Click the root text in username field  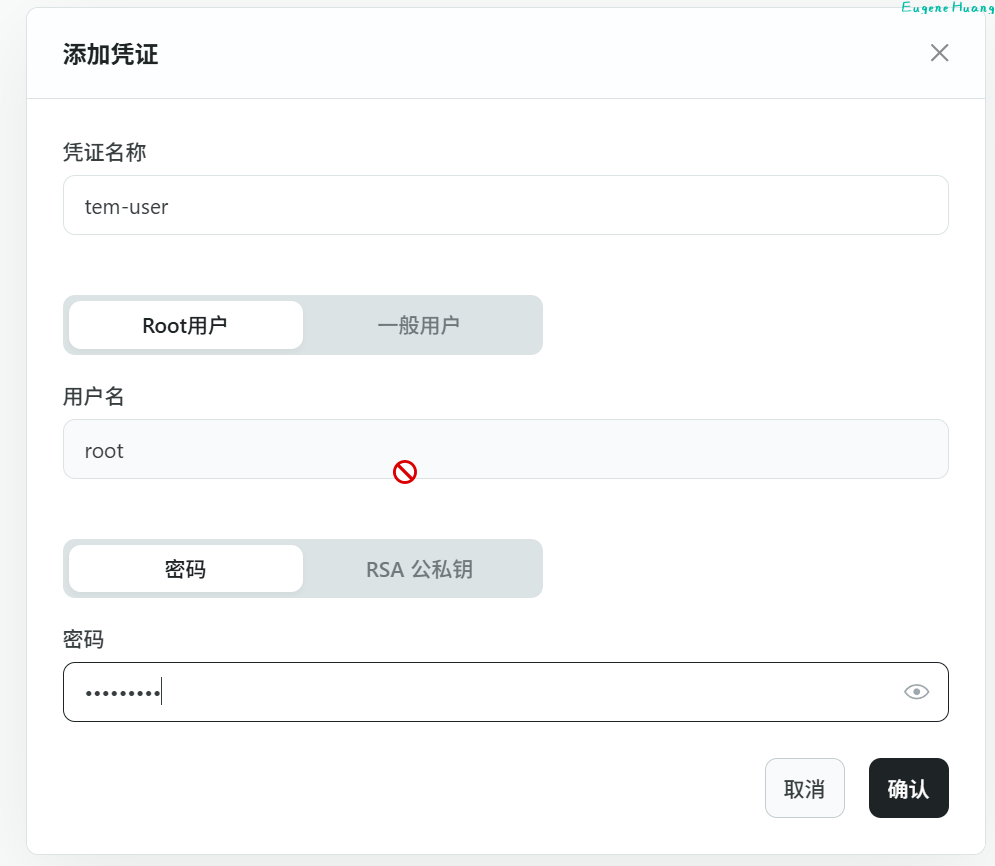click(x=104, y=451)
